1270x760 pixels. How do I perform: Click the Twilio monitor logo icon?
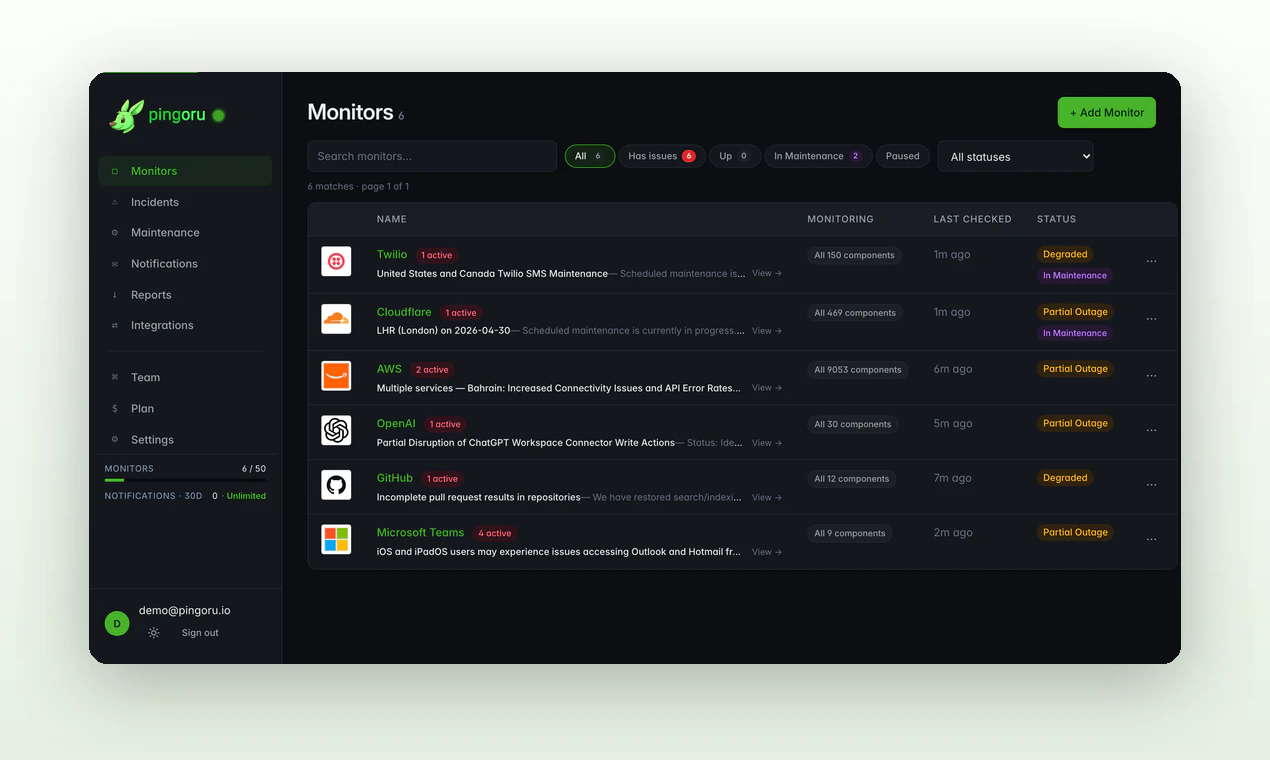[335, 261]
